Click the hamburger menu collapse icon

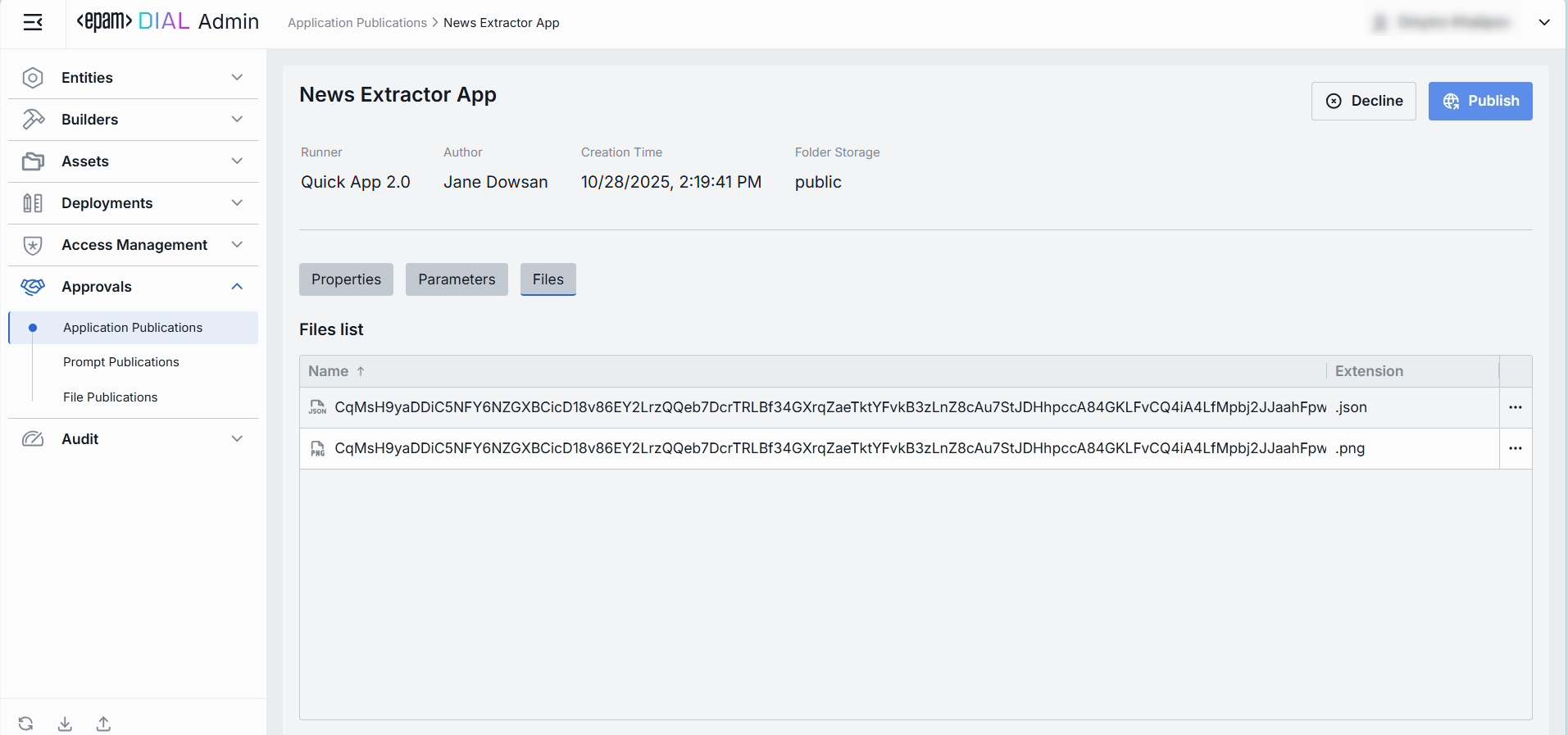pyautogui.click(x=33, y=22)
